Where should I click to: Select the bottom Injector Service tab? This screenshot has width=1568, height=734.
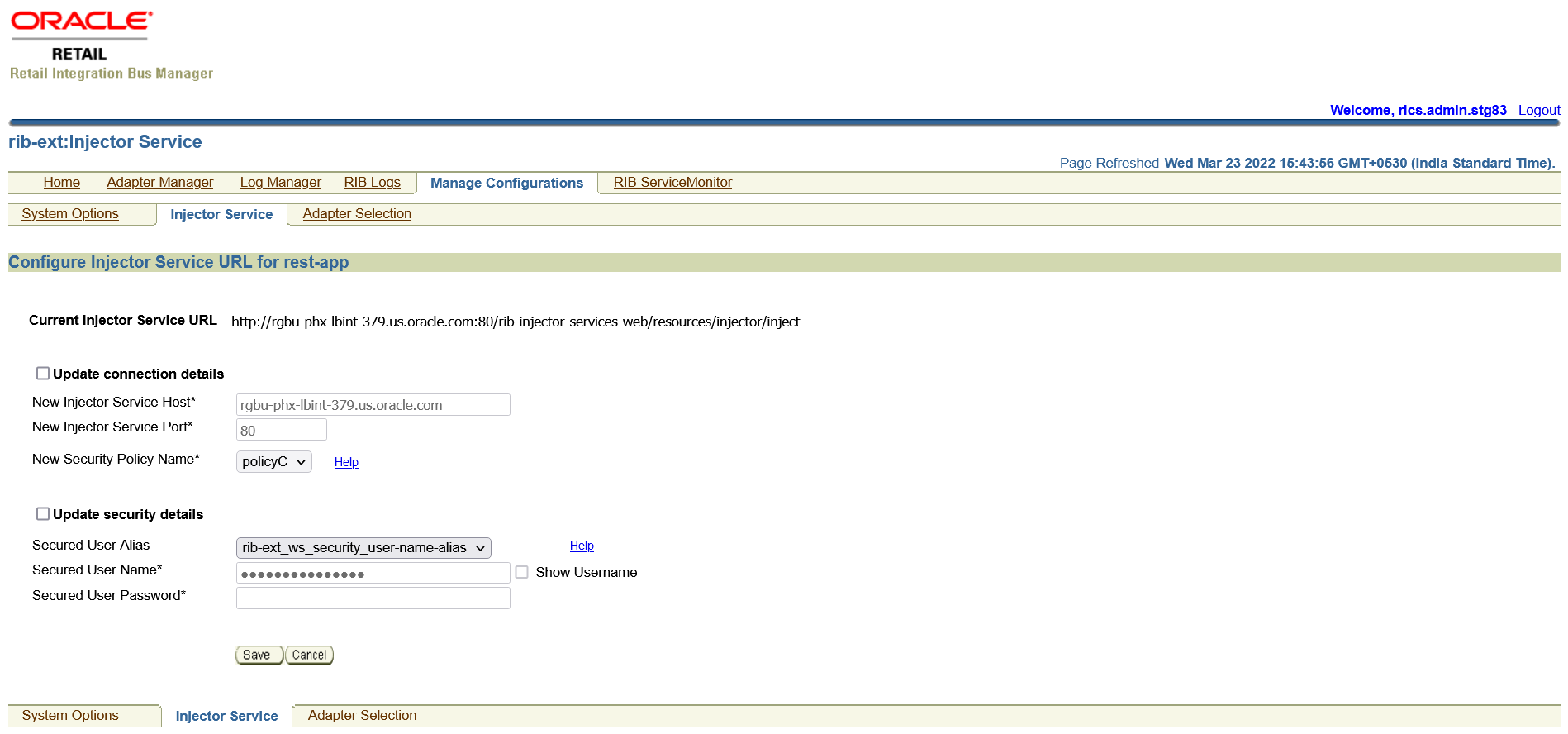226,716
